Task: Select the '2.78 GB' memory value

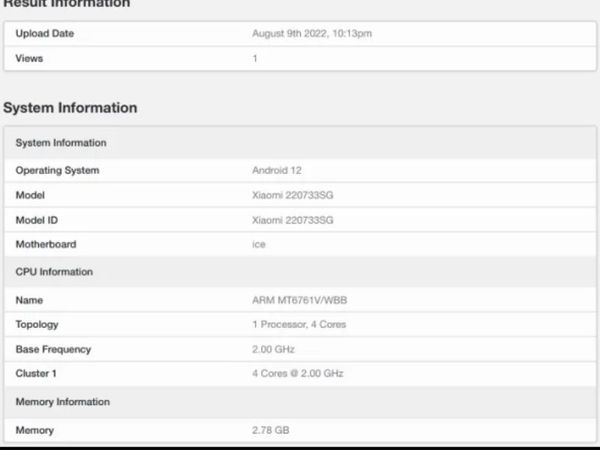Action: coord(271,430)
